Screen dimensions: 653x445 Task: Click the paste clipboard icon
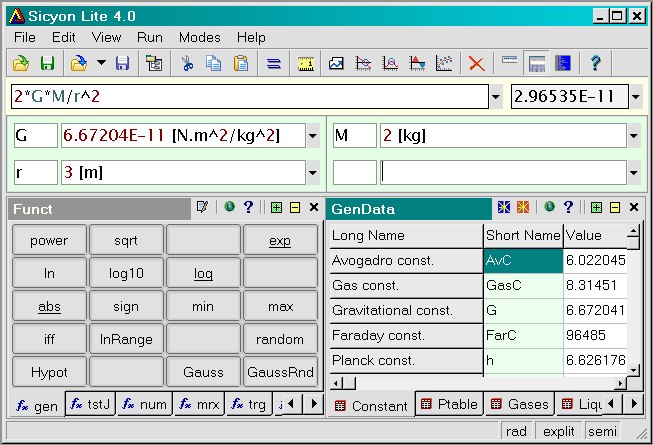coord(241,63)
